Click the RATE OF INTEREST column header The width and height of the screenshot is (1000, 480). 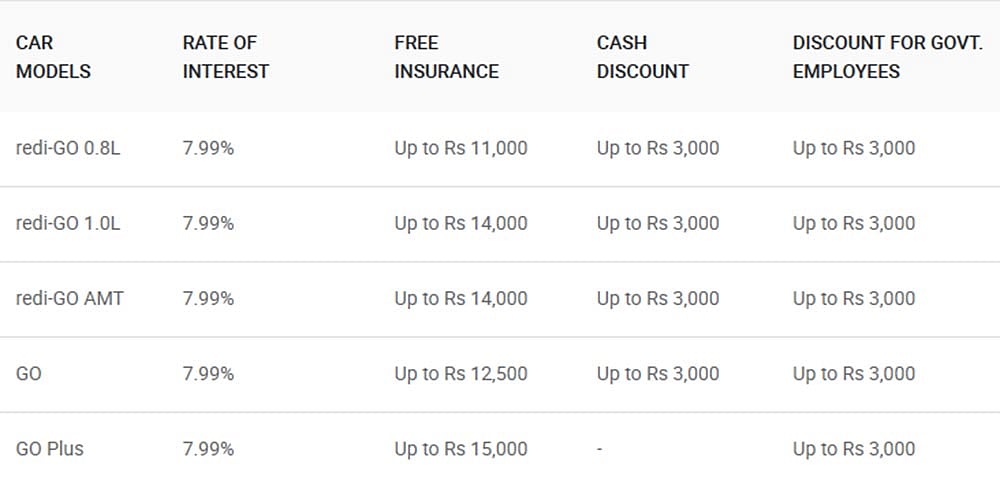tap(226, 57)
